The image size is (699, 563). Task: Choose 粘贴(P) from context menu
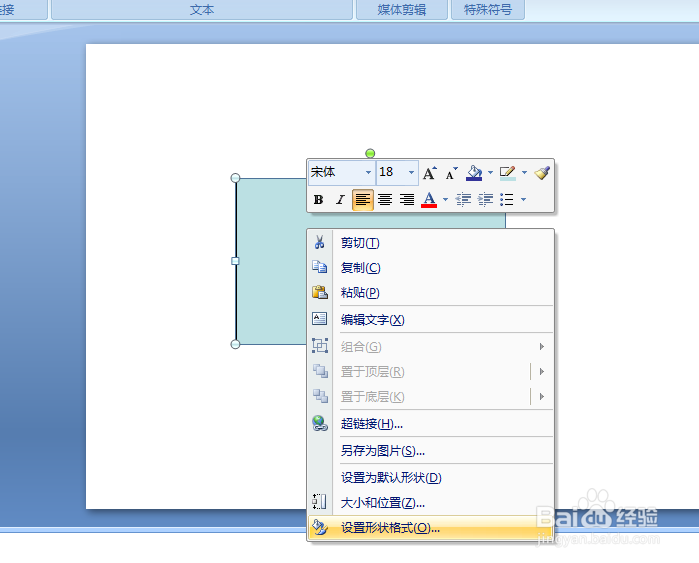430,293
